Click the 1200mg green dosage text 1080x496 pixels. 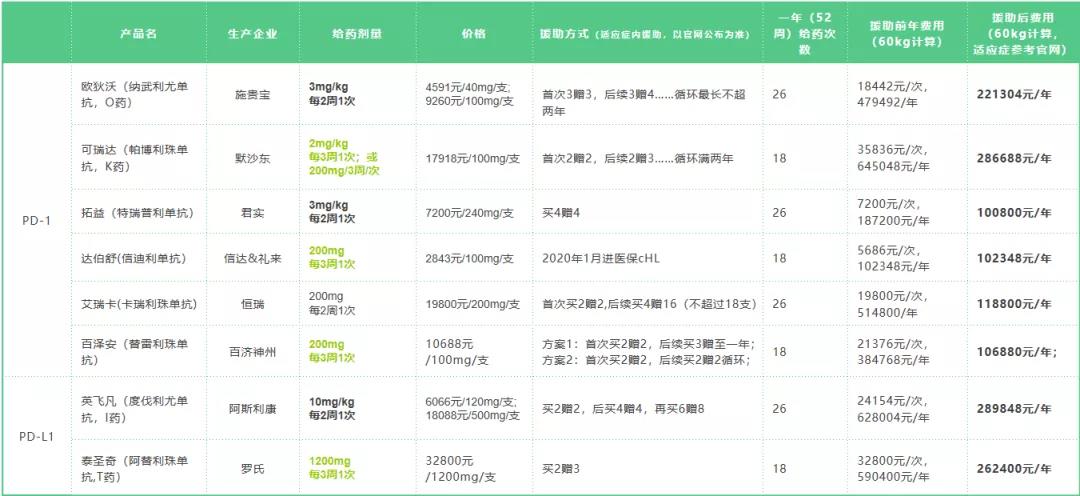point(331,461)
